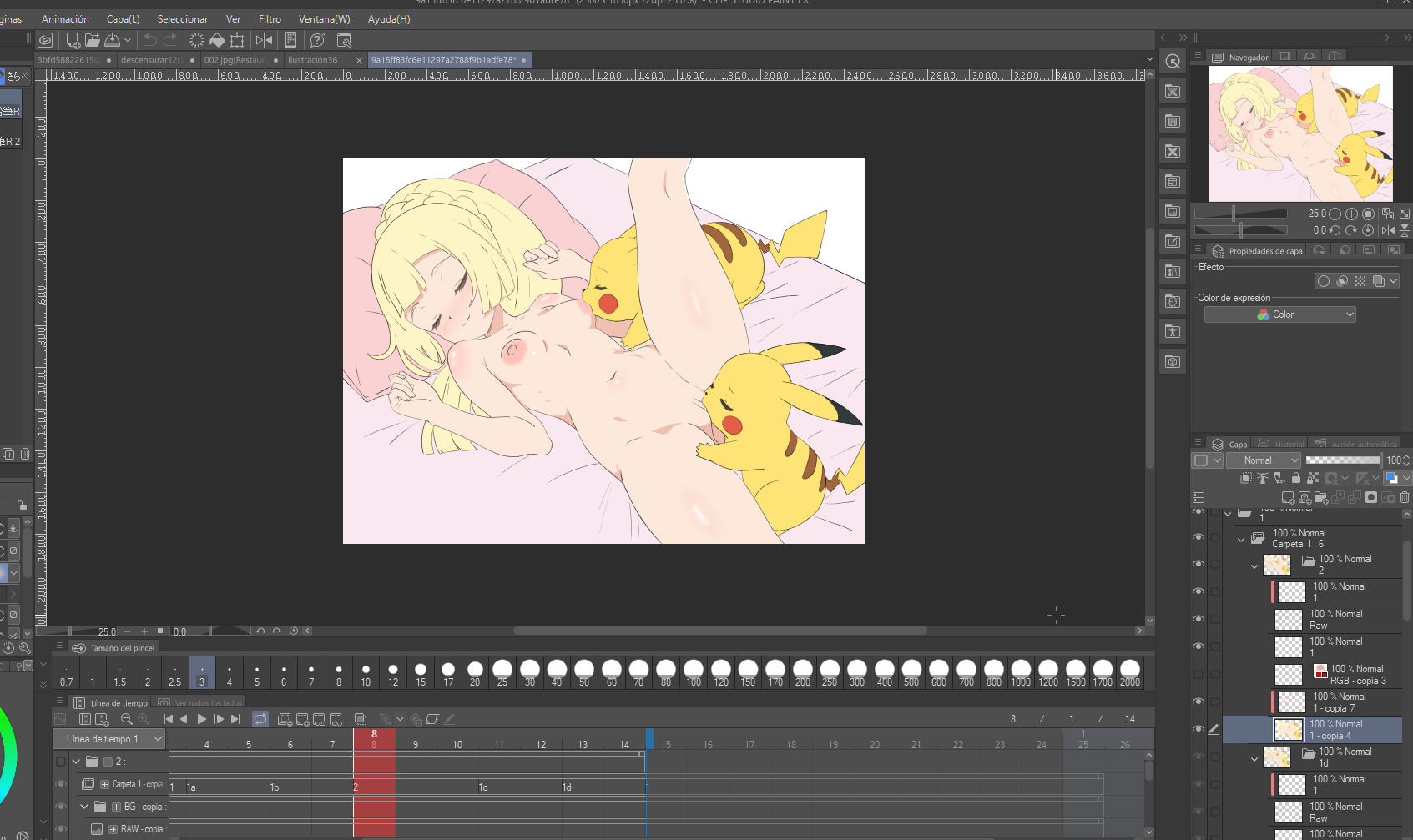
Task: Open the Seleccionar menu
Action: (x=183, y=19)
